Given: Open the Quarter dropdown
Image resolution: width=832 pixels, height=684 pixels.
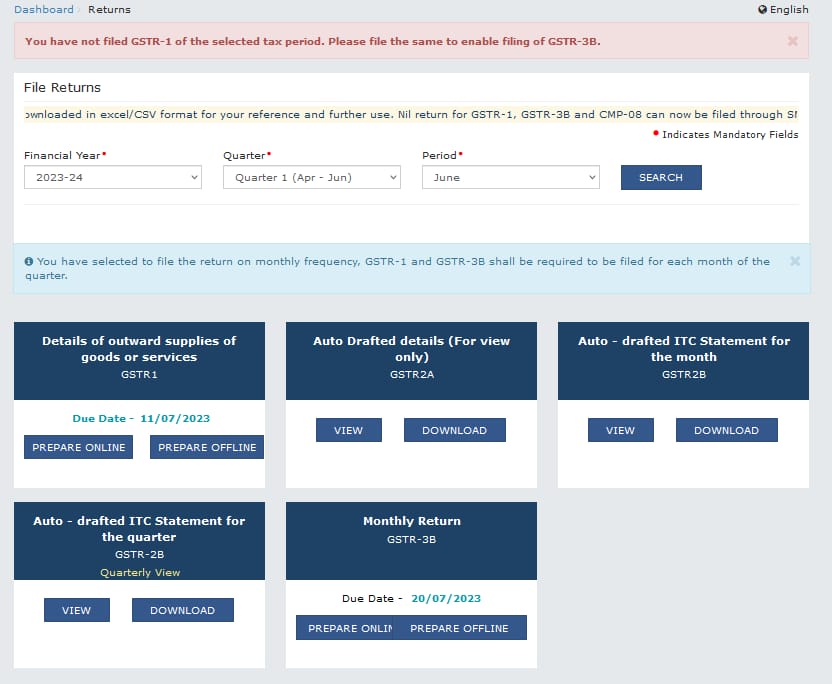Looking at the screenshot, I should point(311,177).
